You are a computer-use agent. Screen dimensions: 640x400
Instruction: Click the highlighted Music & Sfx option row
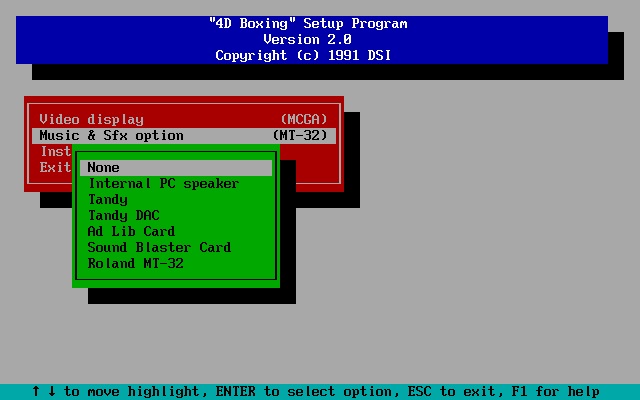pos(111,135)
